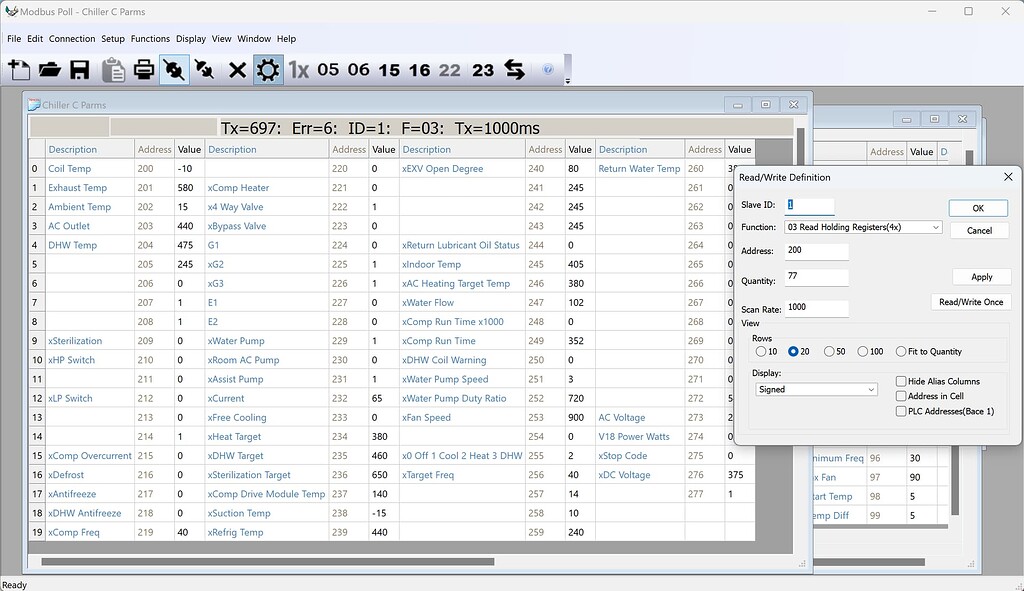The height and width of the screenshot is (591, 1024).
Task: Save using the floppy disk icon
Action: (x=80, y=70)
